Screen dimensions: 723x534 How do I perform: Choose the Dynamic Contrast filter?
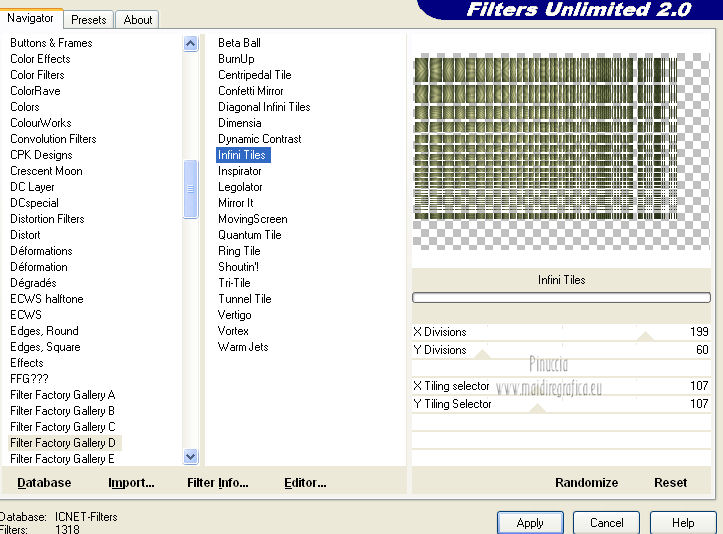(x=260, y=139)
